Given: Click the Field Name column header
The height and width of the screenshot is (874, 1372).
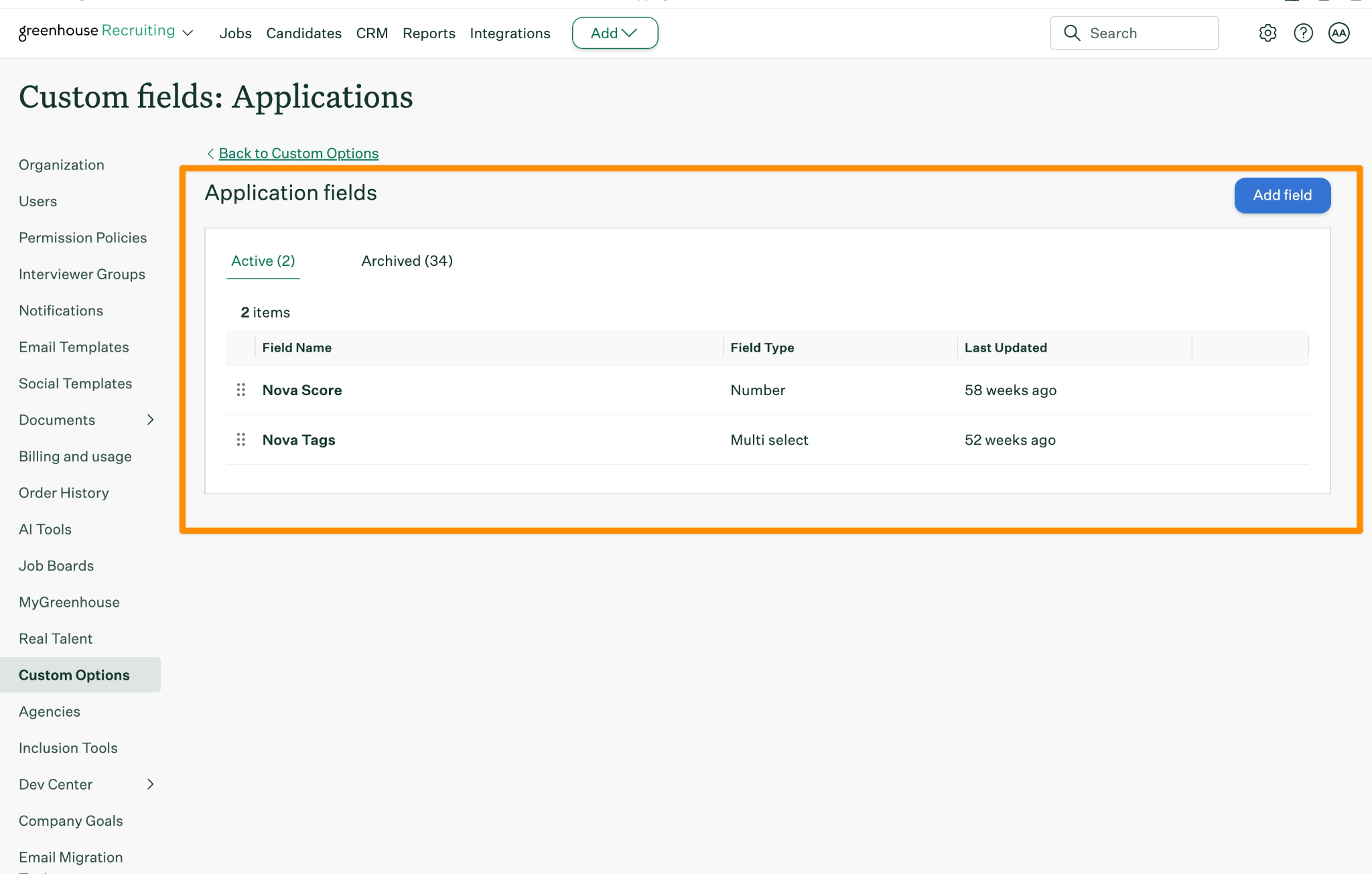Looking at the screenshot, I should click(297, 348).
